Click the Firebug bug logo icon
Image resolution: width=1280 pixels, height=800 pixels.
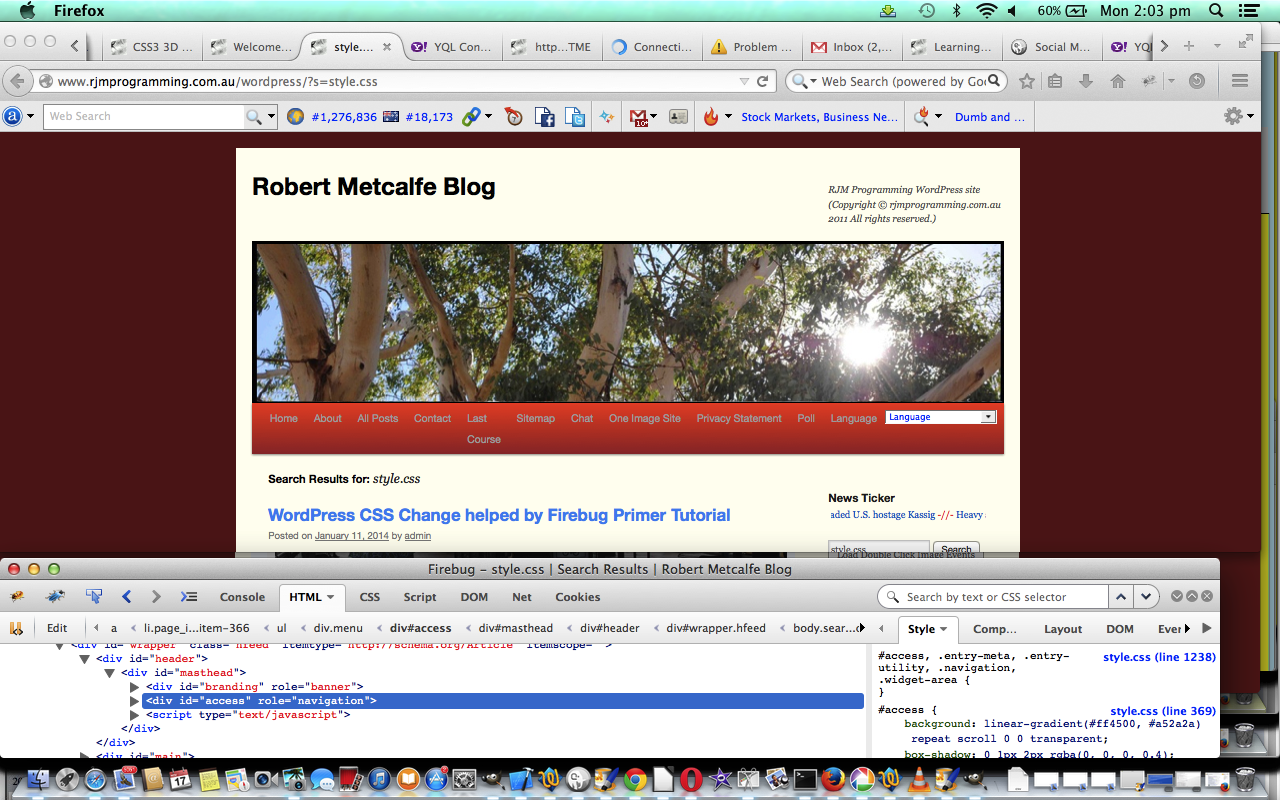[17, 597]
